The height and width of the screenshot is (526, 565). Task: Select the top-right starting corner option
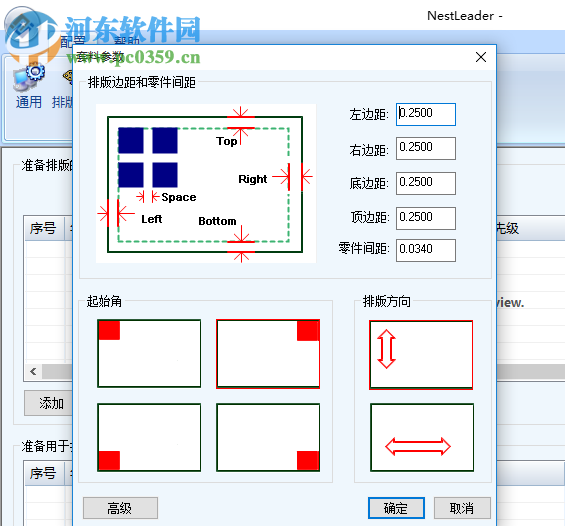tap(268, 354)
